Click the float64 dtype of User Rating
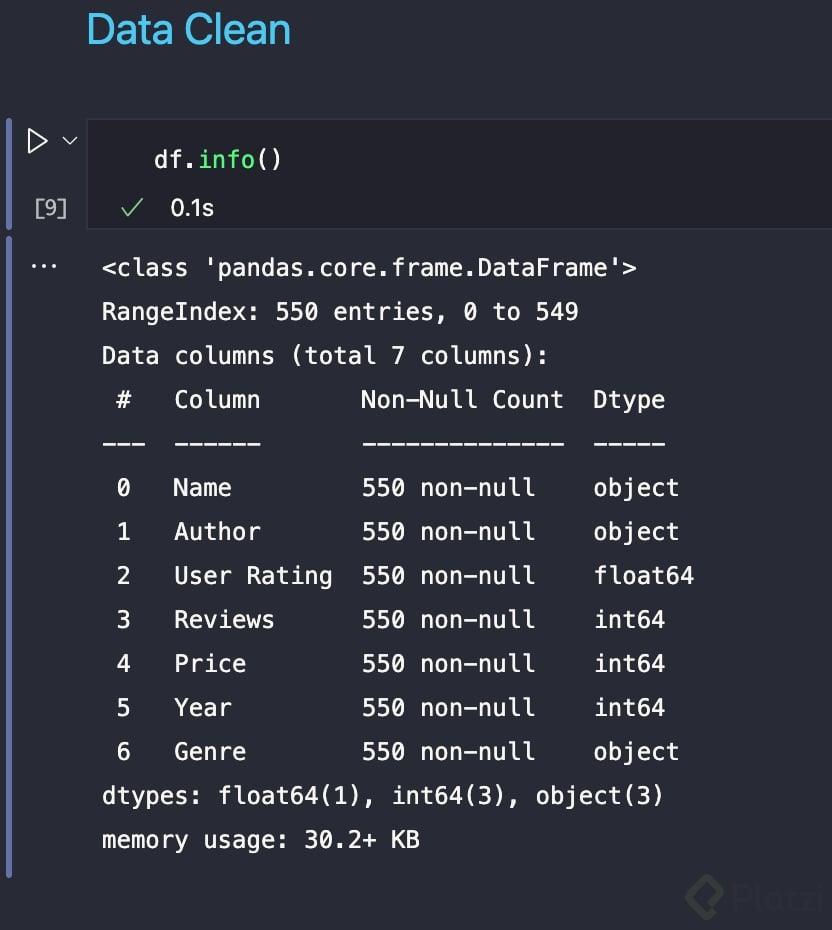The width and height of the screenshot is (832, 930). [x=643, y=576]
